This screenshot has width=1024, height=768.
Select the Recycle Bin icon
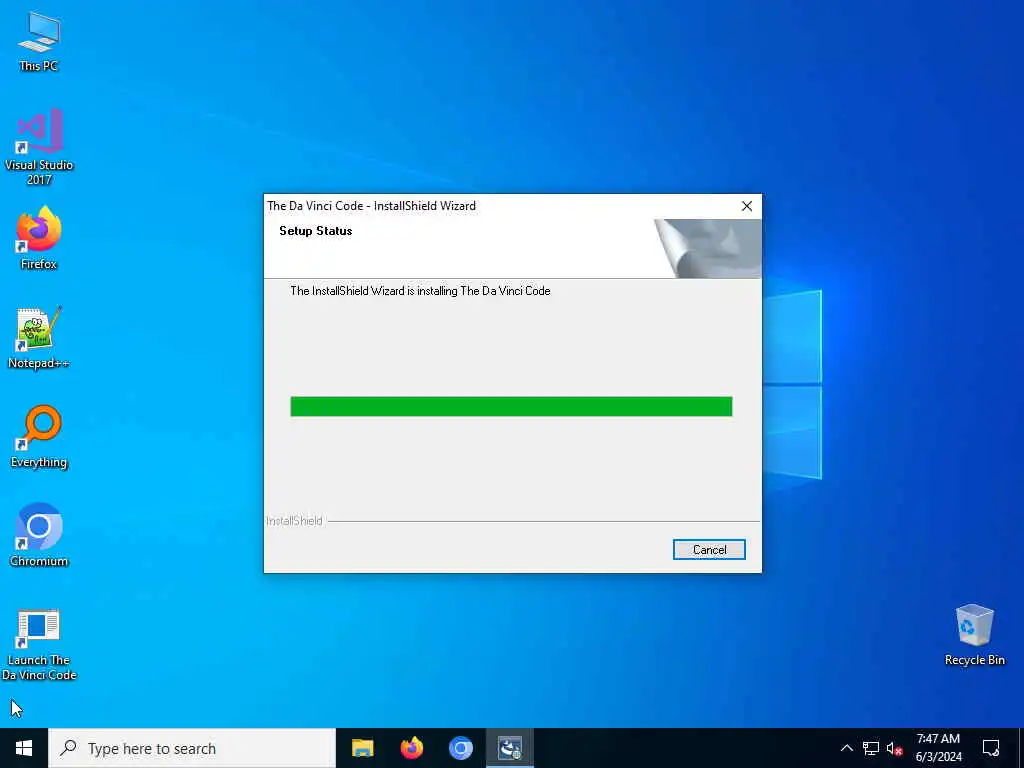[974, 635]
